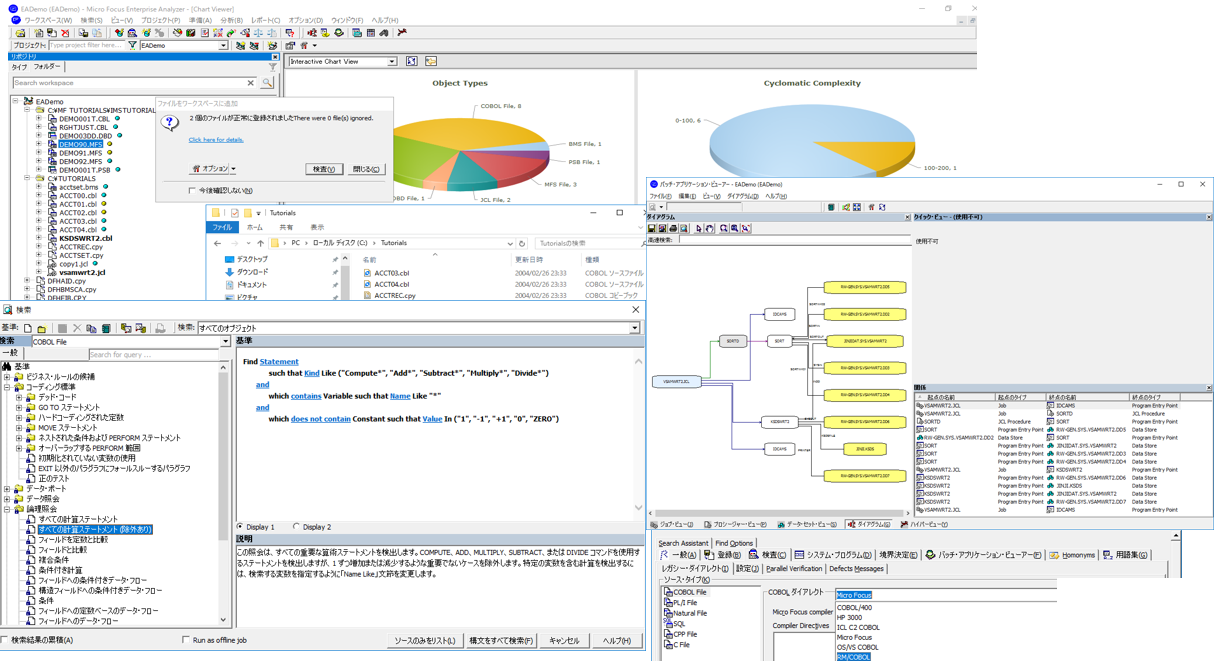This screenshot has height=661, width=1216.
Task: Select KSDSWRT2.cbl in the repository tree
Action: point(85,238)
